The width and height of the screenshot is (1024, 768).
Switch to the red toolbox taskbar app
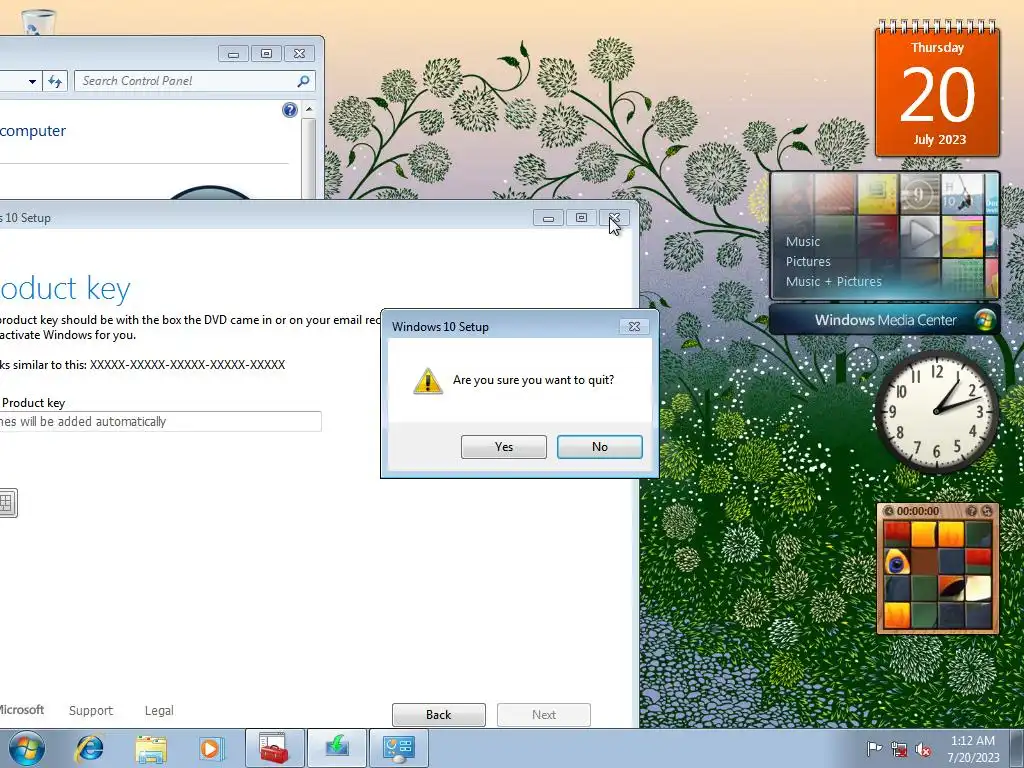click(x=274, y=748)
